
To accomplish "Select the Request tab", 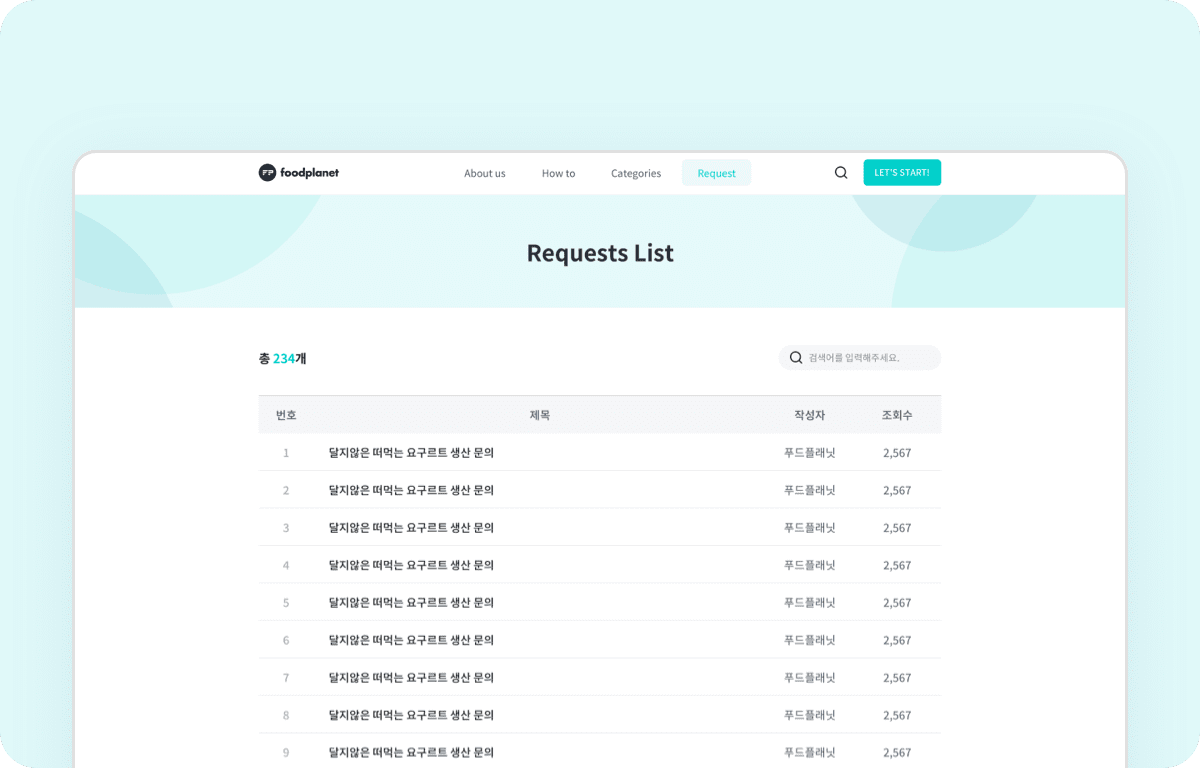I will point(716,173).
